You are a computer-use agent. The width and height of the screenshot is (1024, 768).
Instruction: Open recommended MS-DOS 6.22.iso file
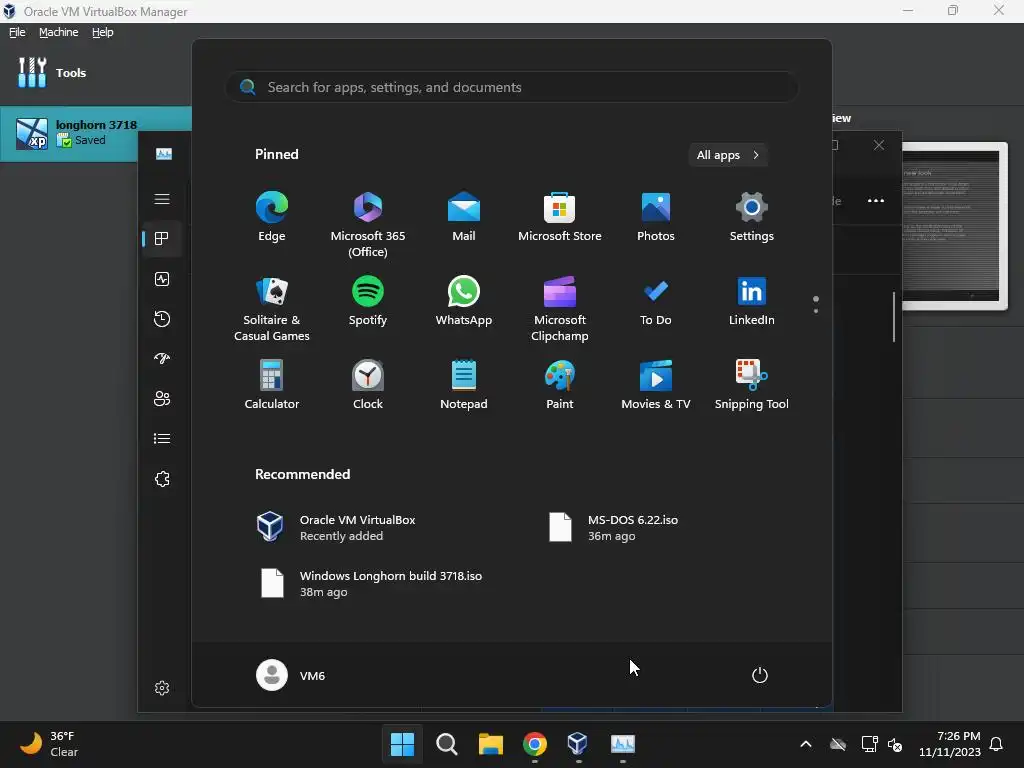(x=613, y=528)
